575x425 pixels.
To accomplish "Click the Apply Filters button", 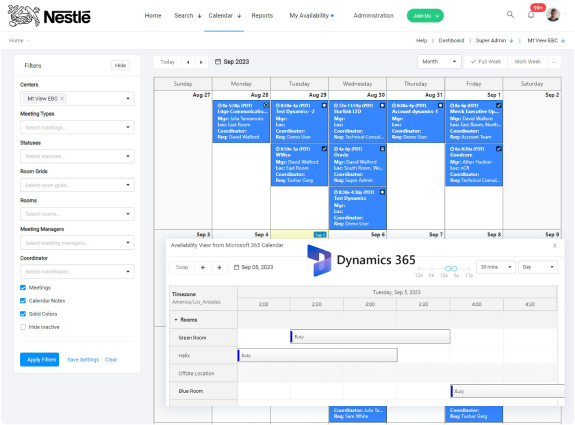I will [40, 360].
